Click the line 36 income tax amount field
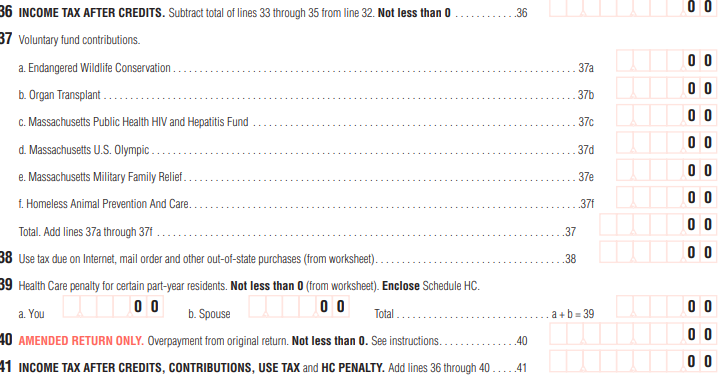The width and height of the screenshot is (727, 382). (633, 7)
